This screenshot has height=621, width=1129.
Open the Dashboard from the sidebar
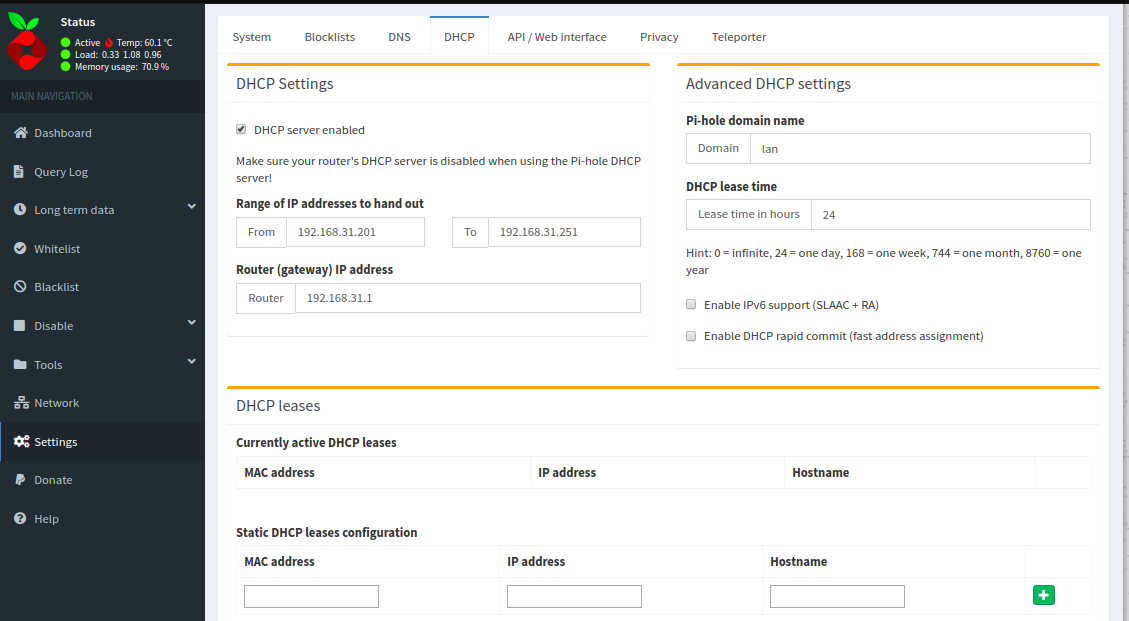pos(62,132)
